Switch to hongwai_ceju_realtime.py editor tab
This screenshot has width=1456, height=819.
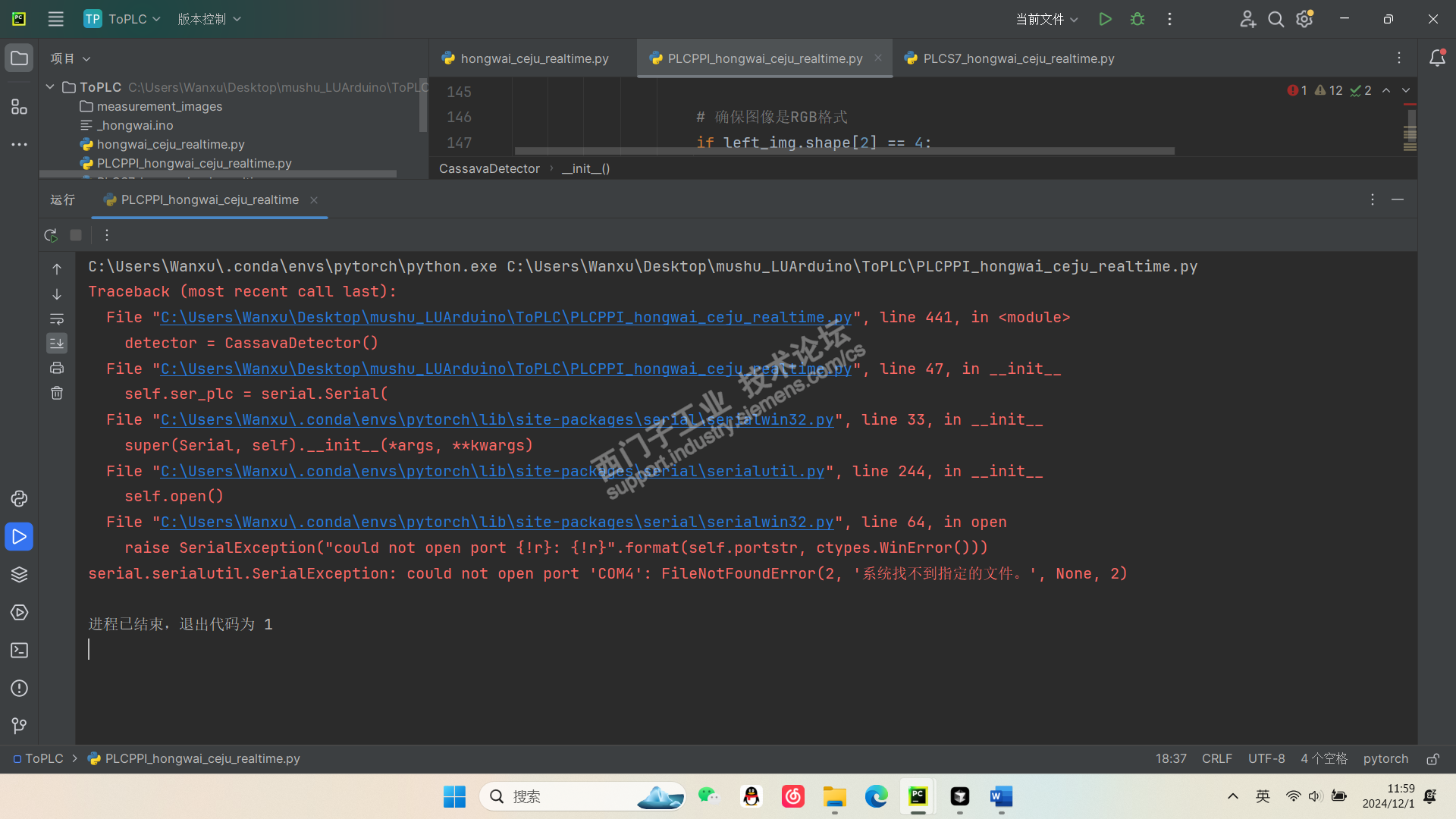(x=534, y=58)
